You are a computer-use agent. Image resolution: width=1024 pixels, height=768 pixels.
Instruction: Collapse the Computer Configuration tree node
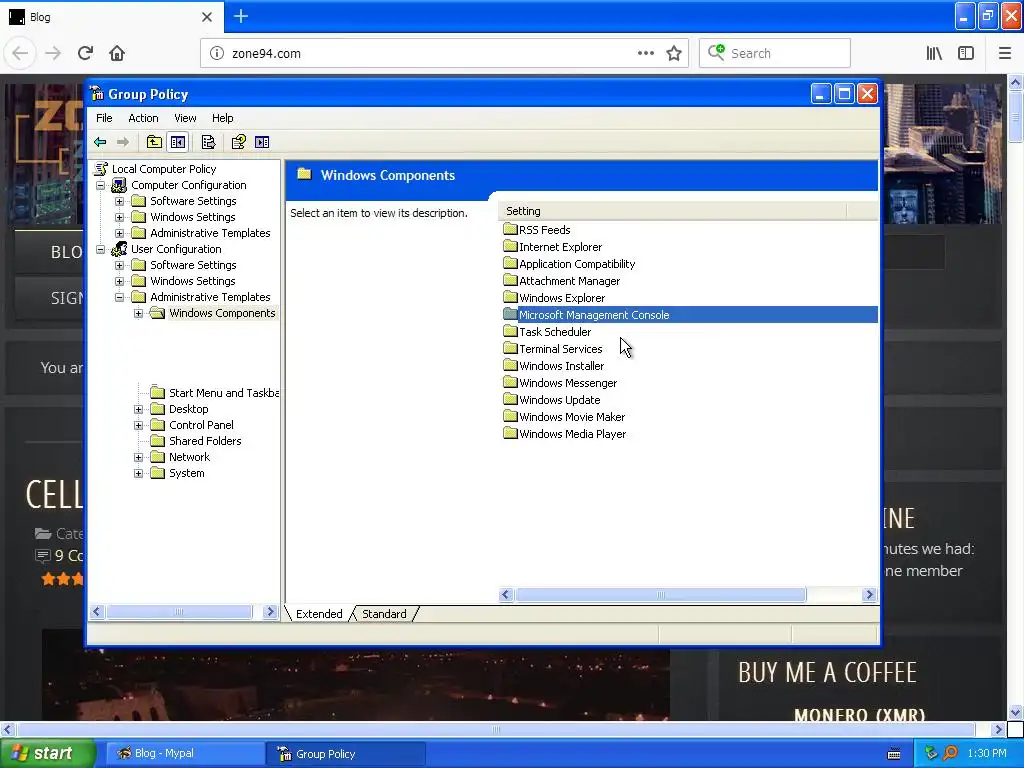point(101,185)
